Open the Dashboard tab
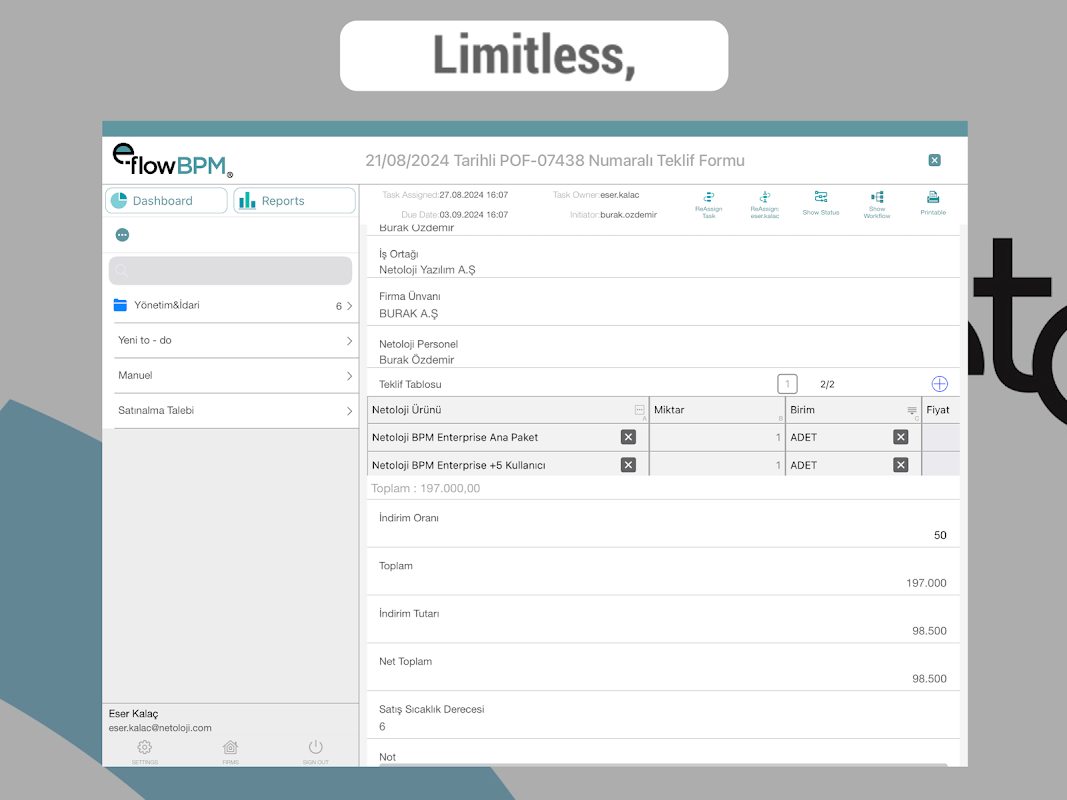 [x=166, y=201]
